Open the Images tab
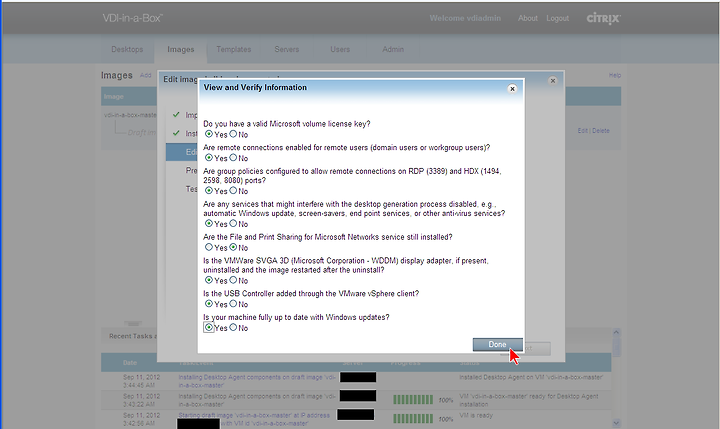This screenshot has width=720, height=429. click(x=180, y=50)
